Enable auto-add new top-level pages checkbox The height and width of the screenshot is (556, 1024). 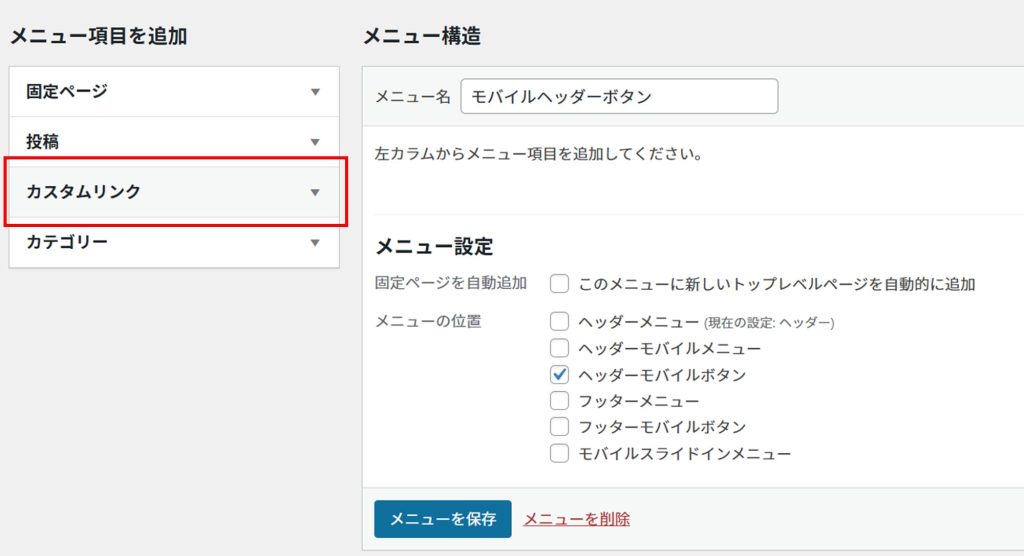click(x=560, y=284)
